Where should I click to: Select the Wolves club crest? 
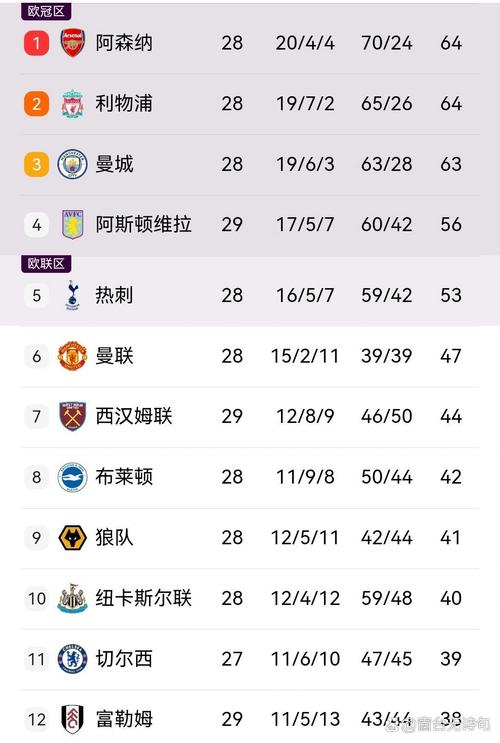click(73, 537)
